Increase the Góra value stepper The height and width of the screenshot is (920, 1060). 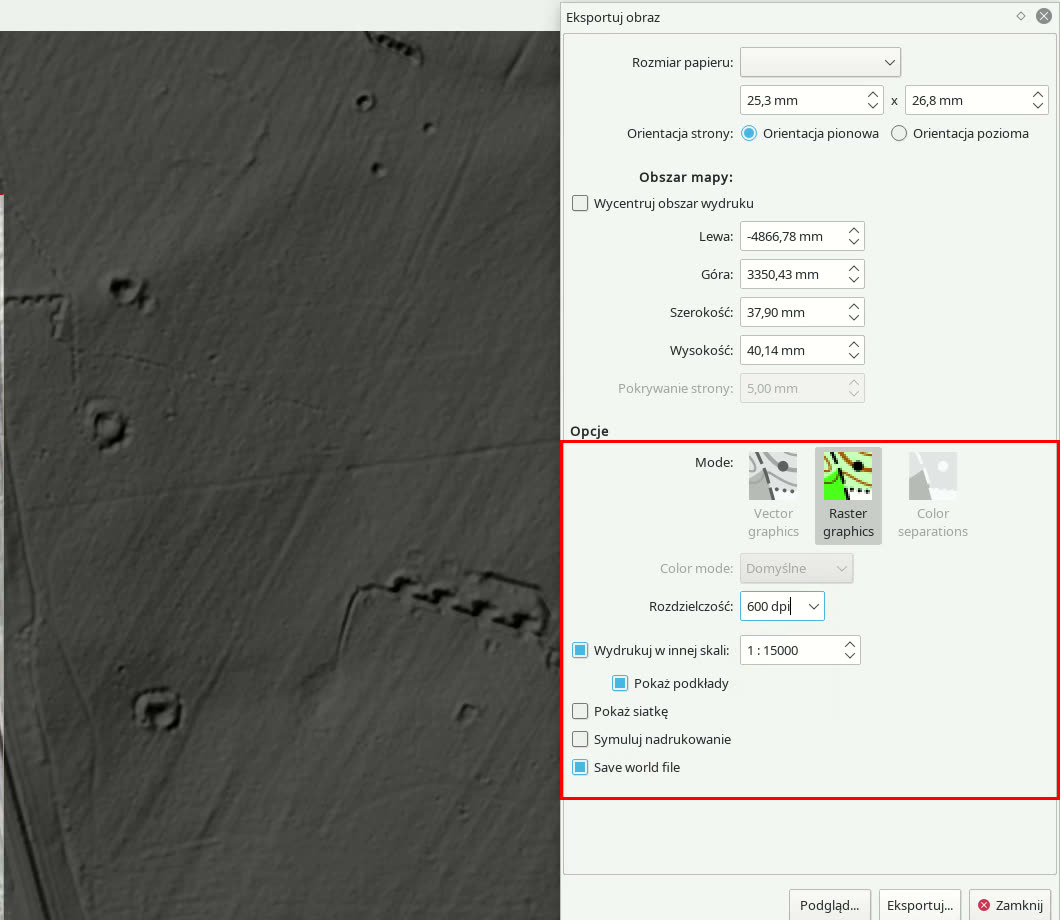pyautogui.click(x=854, y=269)
